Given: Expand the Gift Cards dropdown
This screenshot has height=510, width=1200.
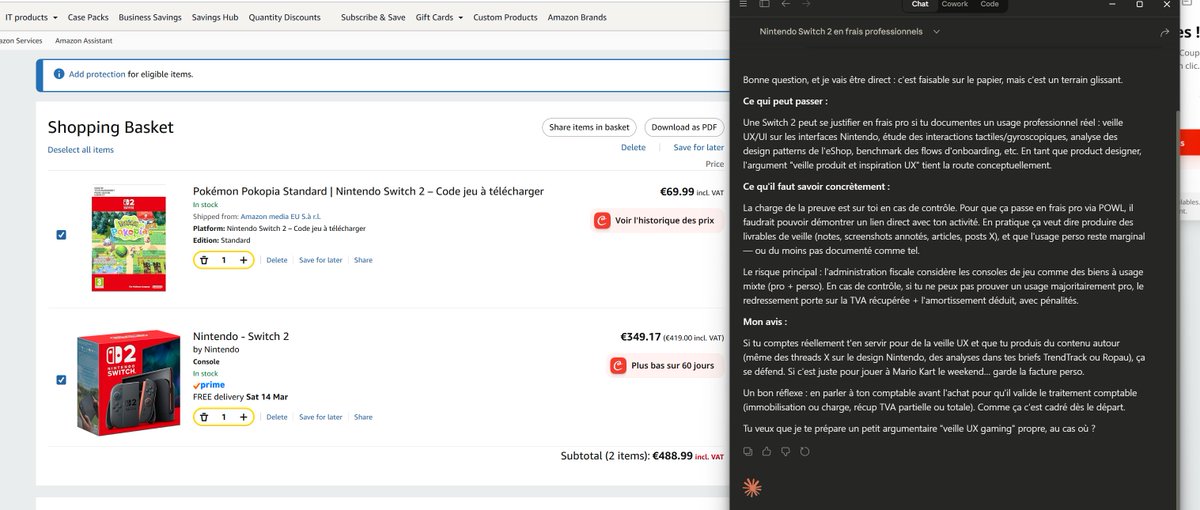Looking at the screenshot, I should coord(439,17).
